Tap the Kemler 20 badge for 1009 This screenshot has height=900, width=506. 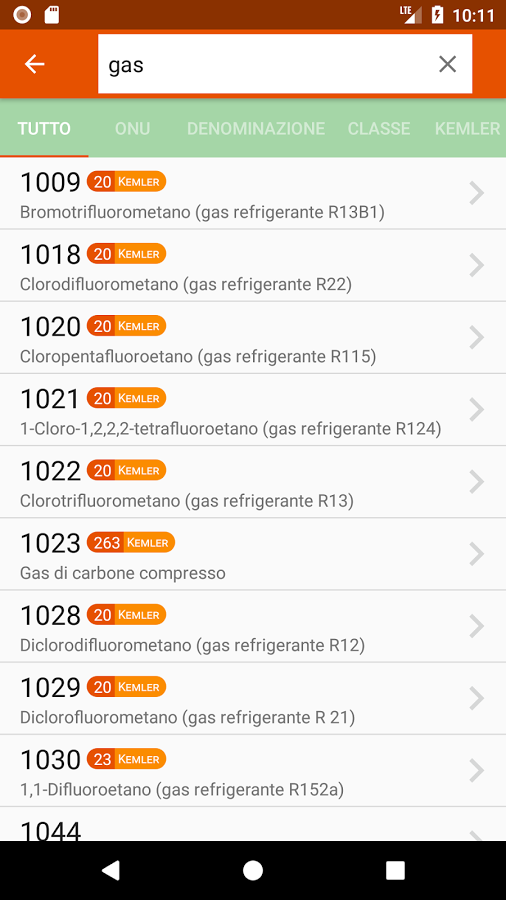click(x=126, y=182)
